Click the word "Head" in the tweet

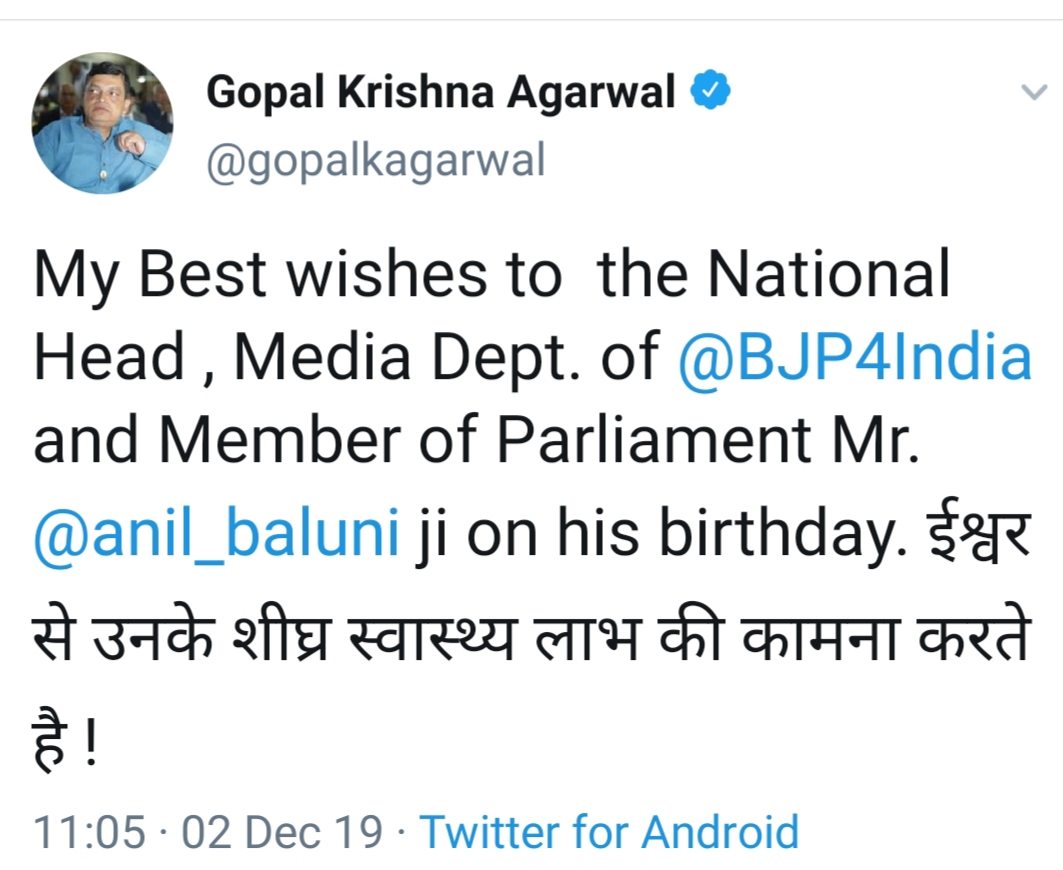pos(109,357)
